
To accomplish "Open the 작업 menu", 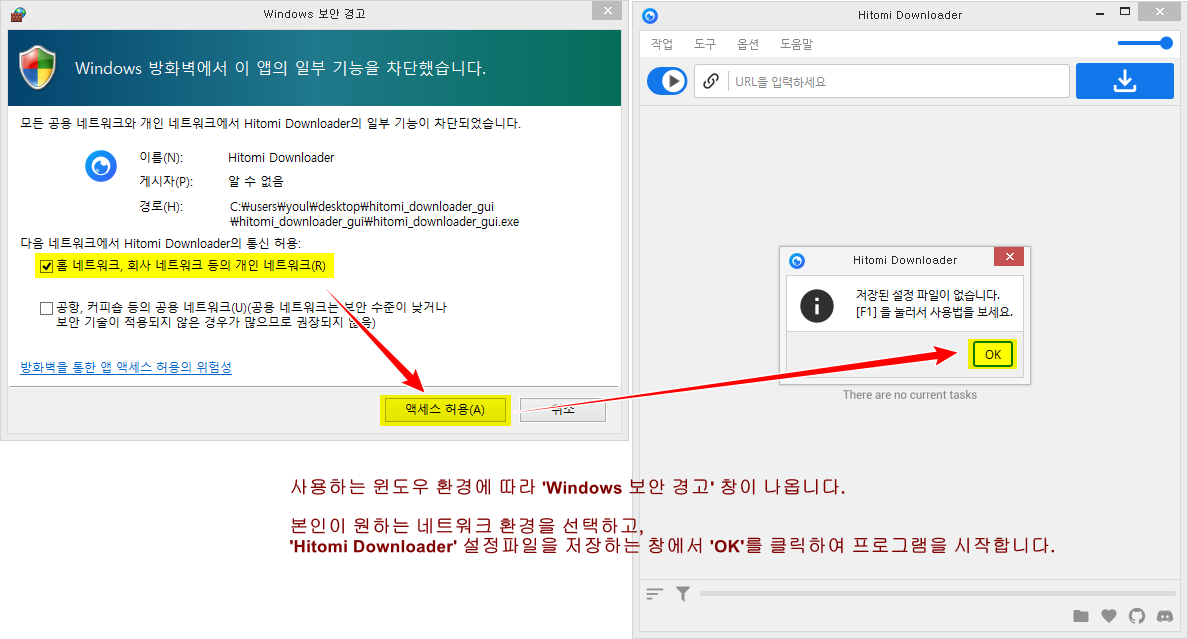I will (661, 44).
